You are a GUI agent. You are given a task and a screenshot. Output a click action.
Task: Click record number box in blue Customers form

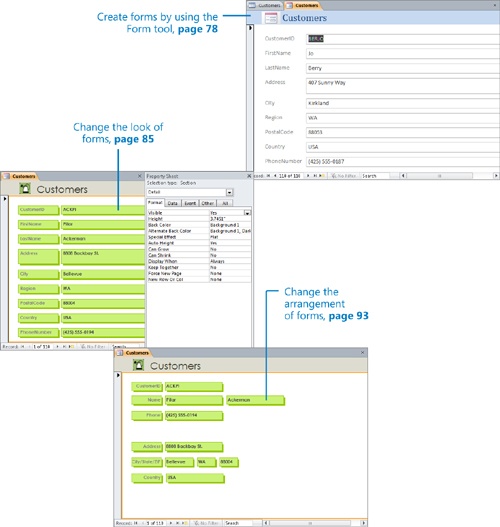click(x=290, y=176)
